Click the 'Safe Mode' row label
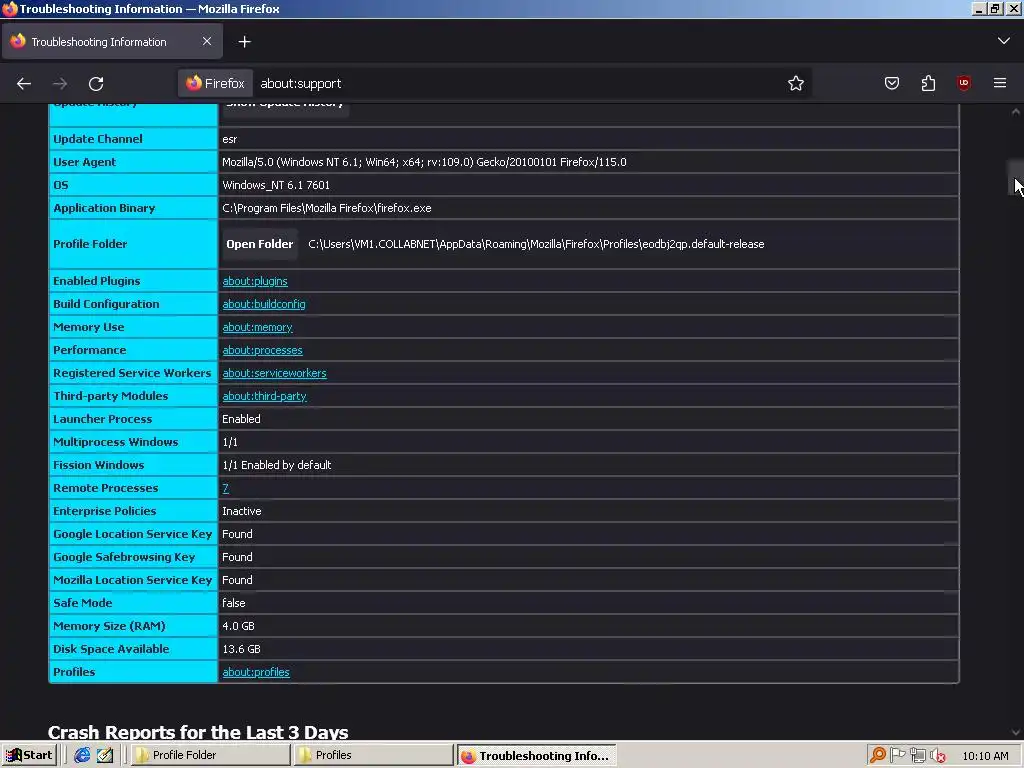This screenshot has height=768, width=1024. click(82, 603)
